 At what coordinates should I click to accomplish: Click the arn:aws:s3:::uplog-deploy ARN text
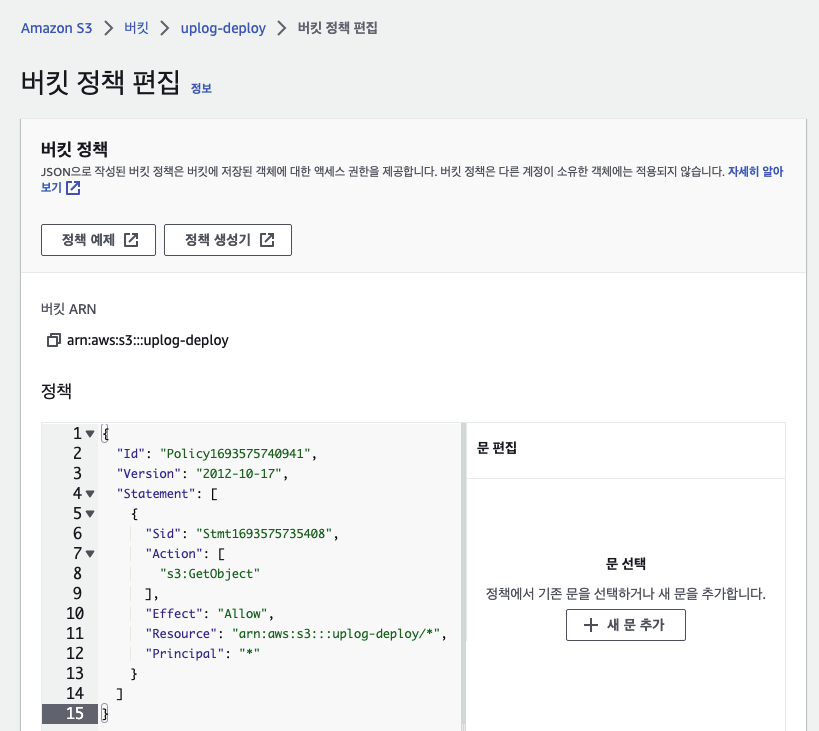[148, 340]
